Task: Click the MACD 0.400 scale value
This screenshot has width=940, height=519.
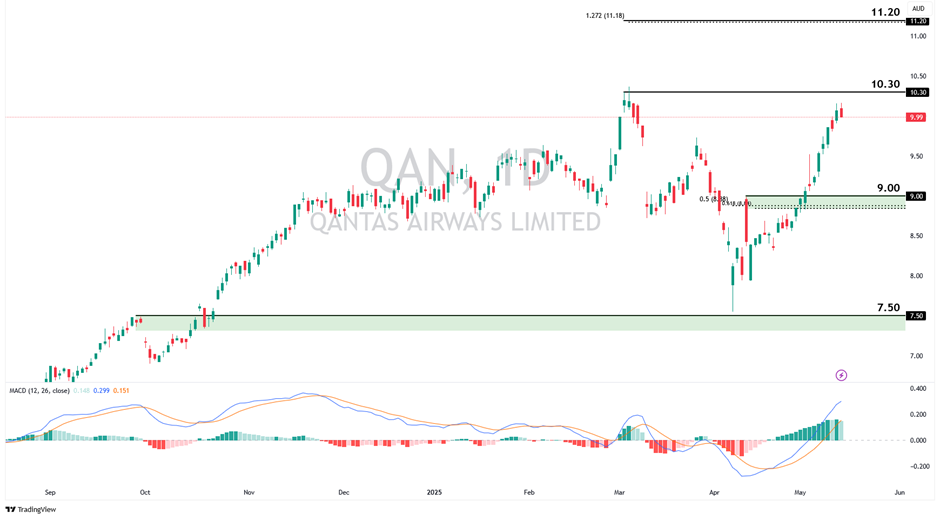Action: click(x=917, y=388)
